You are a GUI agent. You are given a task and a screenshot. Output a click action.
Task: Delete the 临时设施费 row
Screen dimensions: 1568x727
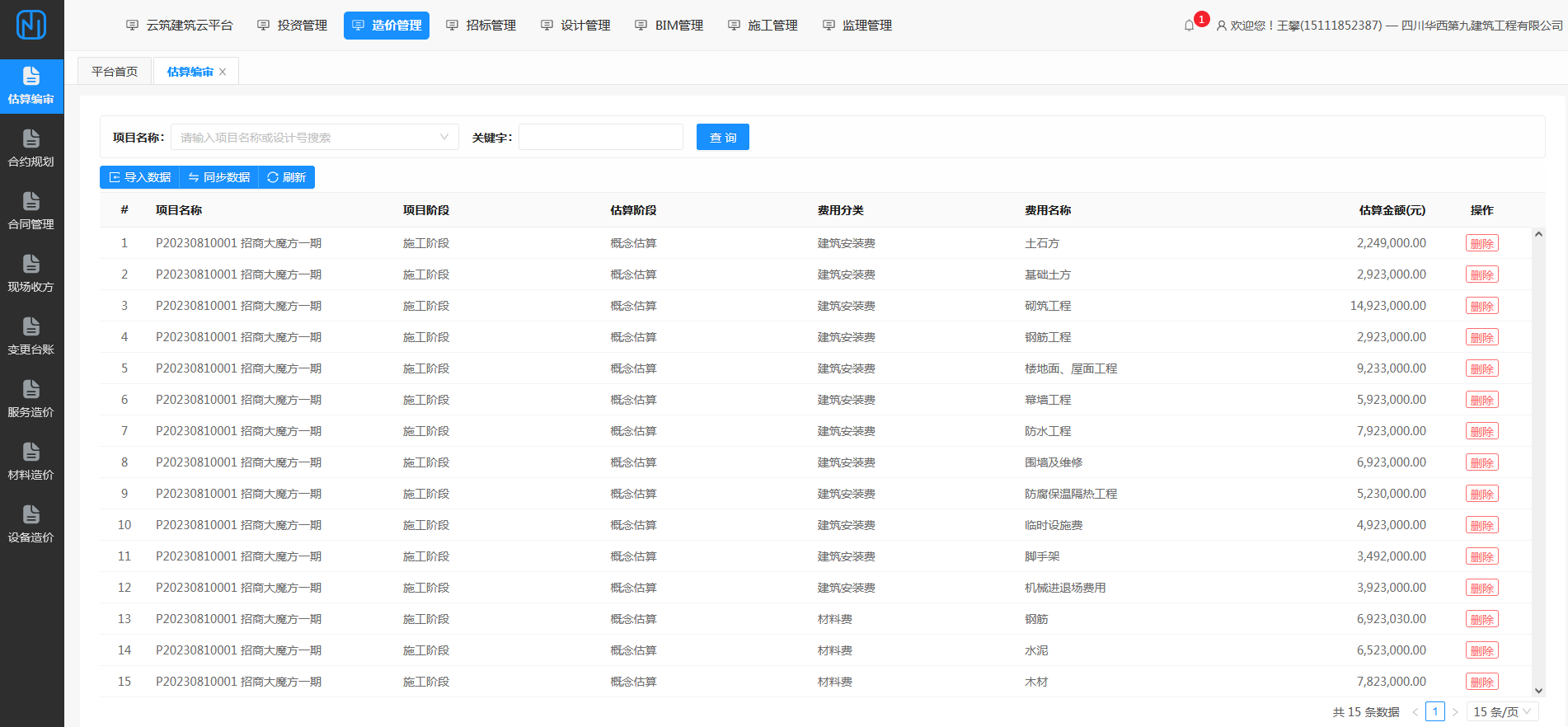[1482, 525]
